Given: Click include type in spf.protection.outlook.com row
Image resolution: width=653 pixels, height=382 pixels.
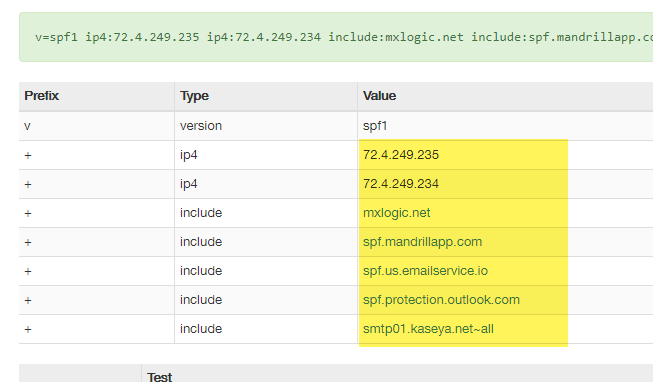Looking at the screenshot, I should [x=201, y=300].
